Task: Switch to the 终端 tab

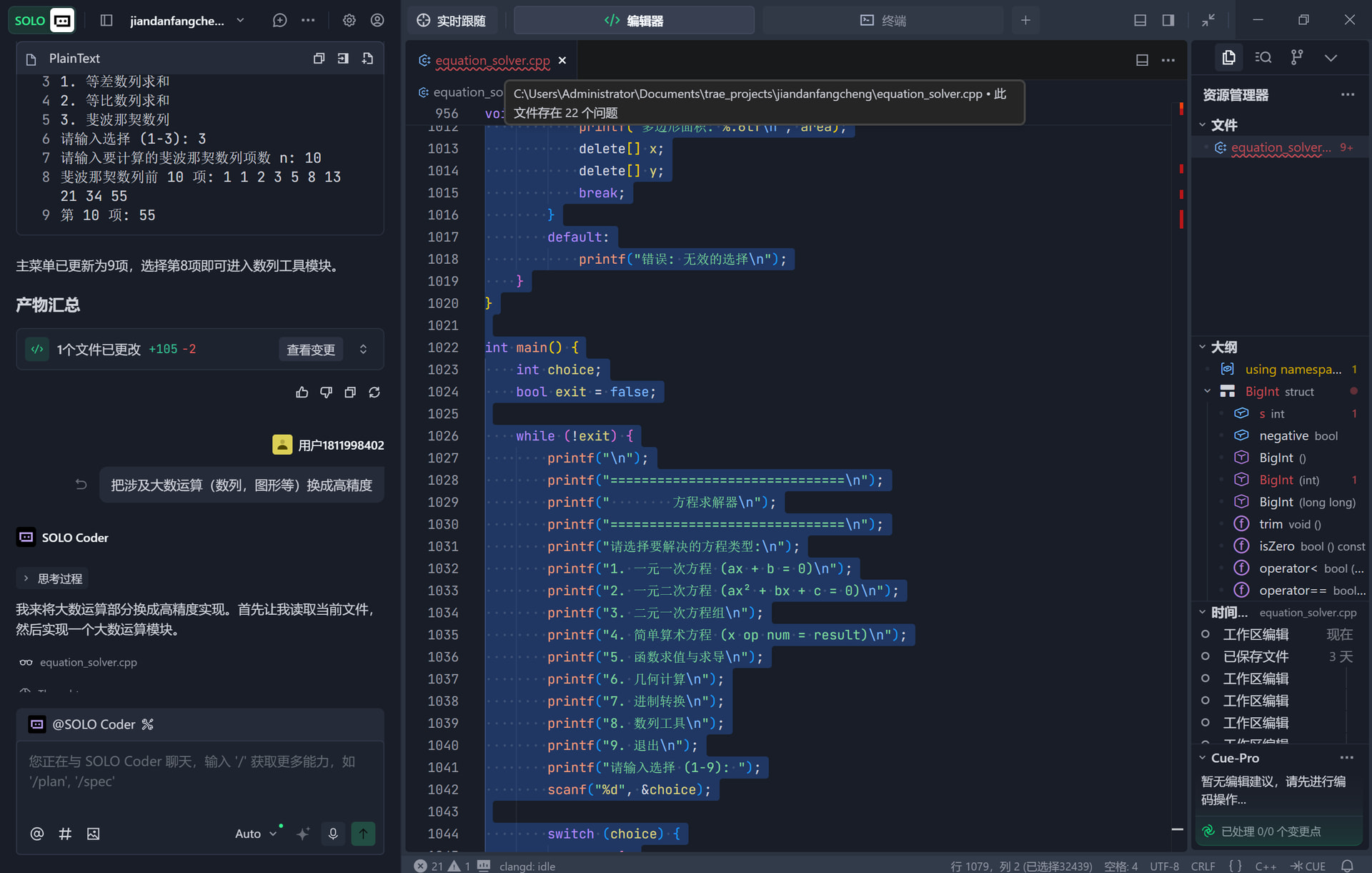Action: click(883, 20)
